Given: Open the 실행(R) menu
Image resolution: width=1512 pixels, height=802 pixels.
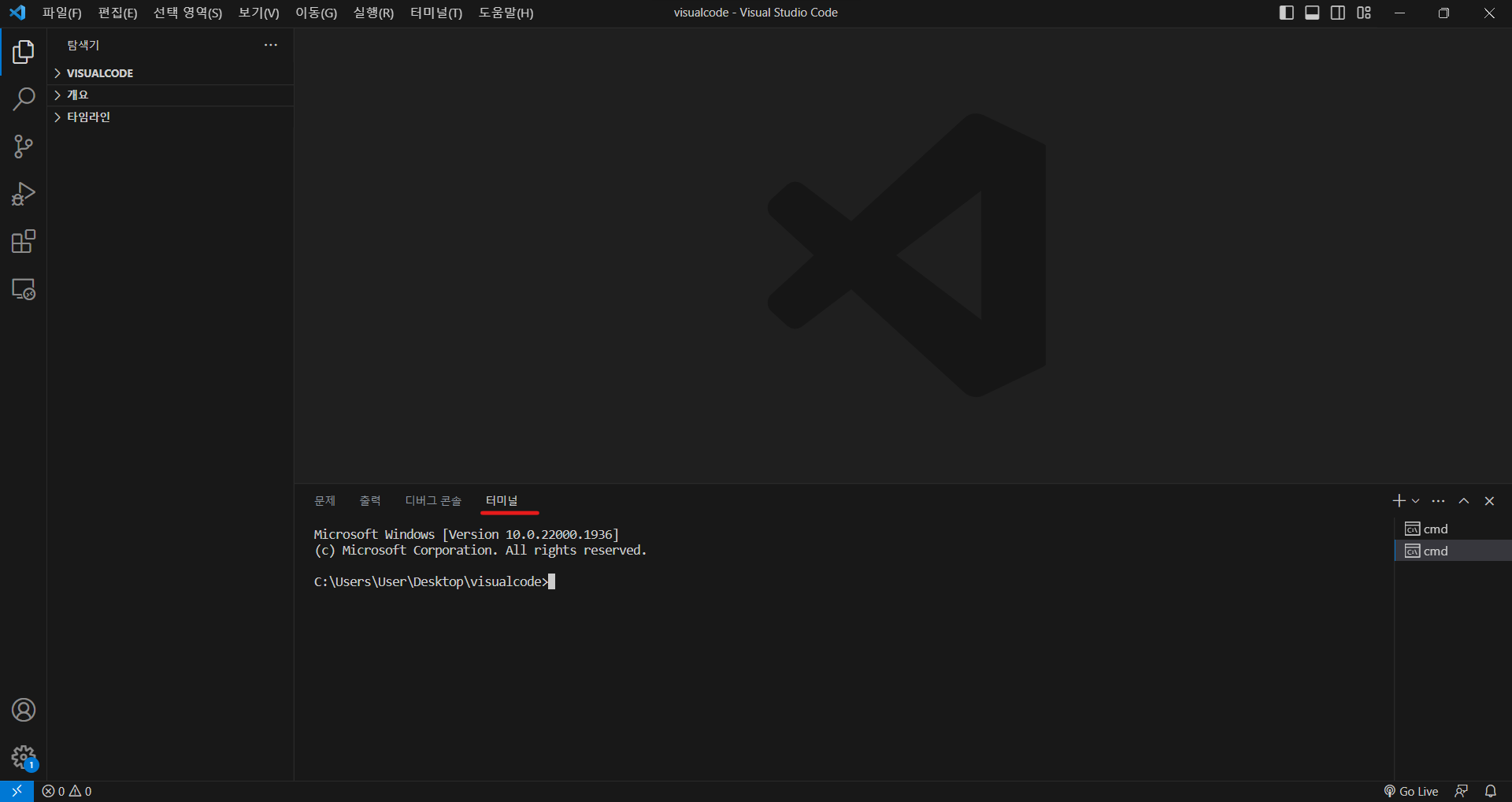Looking at the screenshot, I should [x=373, y=13].
